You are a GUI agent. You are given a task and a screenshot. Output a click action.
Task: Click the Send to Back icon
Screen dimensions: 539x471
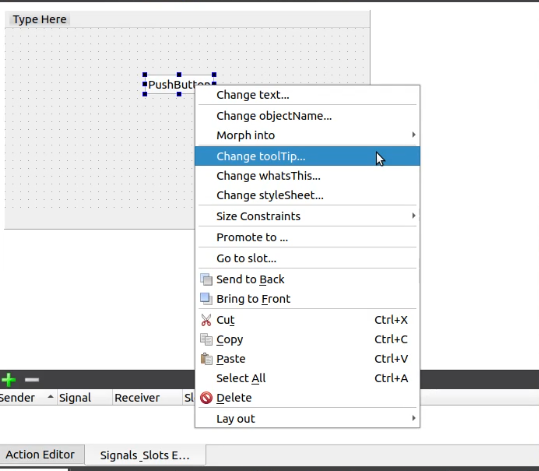tap(206, 280)
